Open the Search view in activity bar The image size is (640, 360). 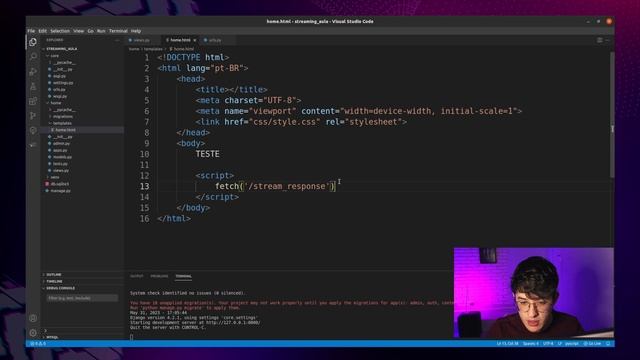33,57
